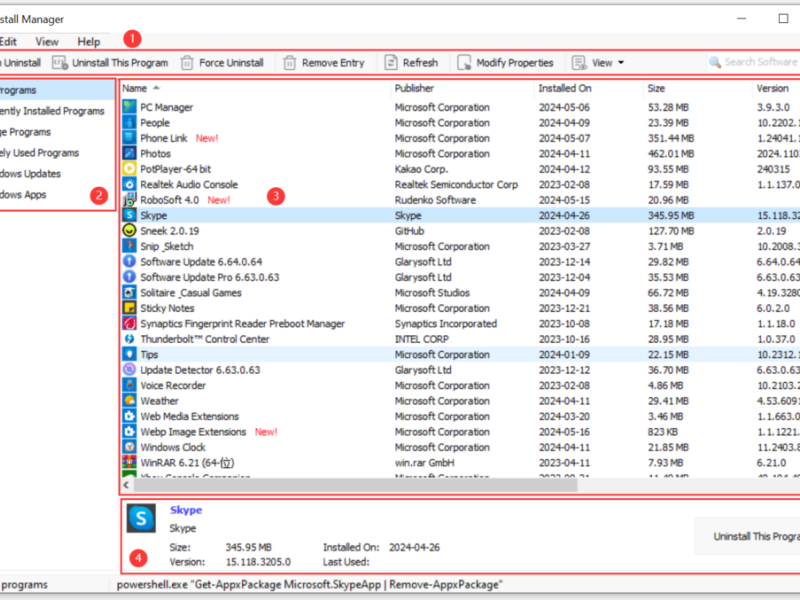Click the PC Manager app icon

pos(130,107)
